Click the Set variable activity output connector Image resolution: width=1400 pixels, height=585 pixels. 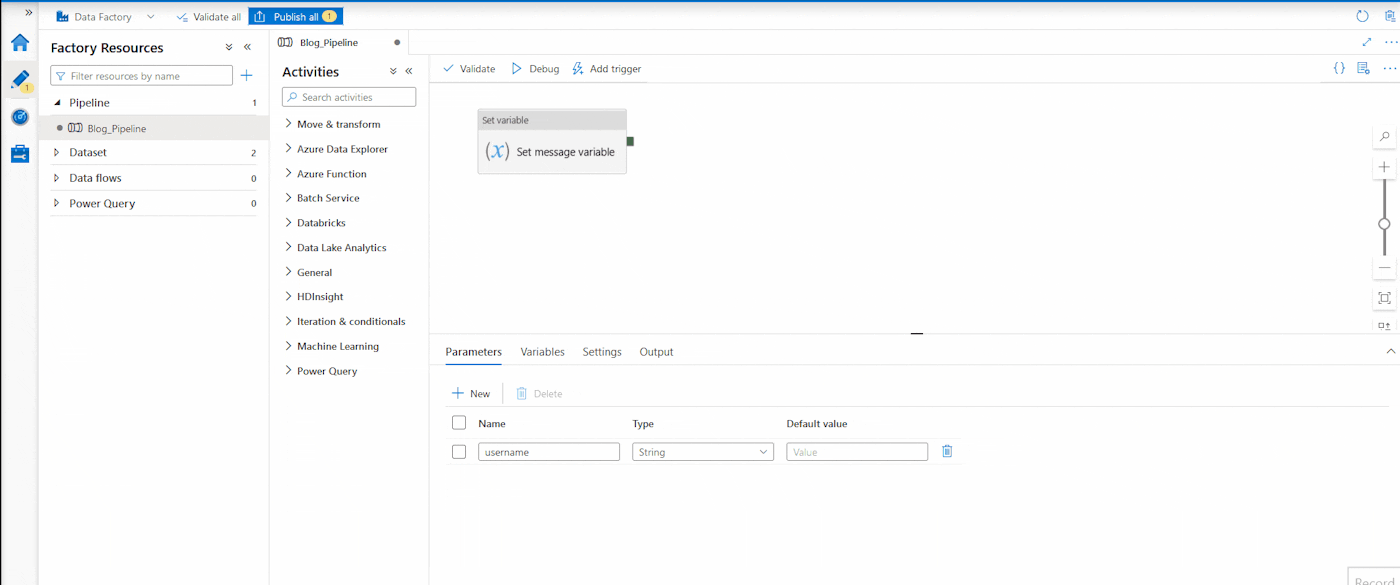tap(630, 141)
